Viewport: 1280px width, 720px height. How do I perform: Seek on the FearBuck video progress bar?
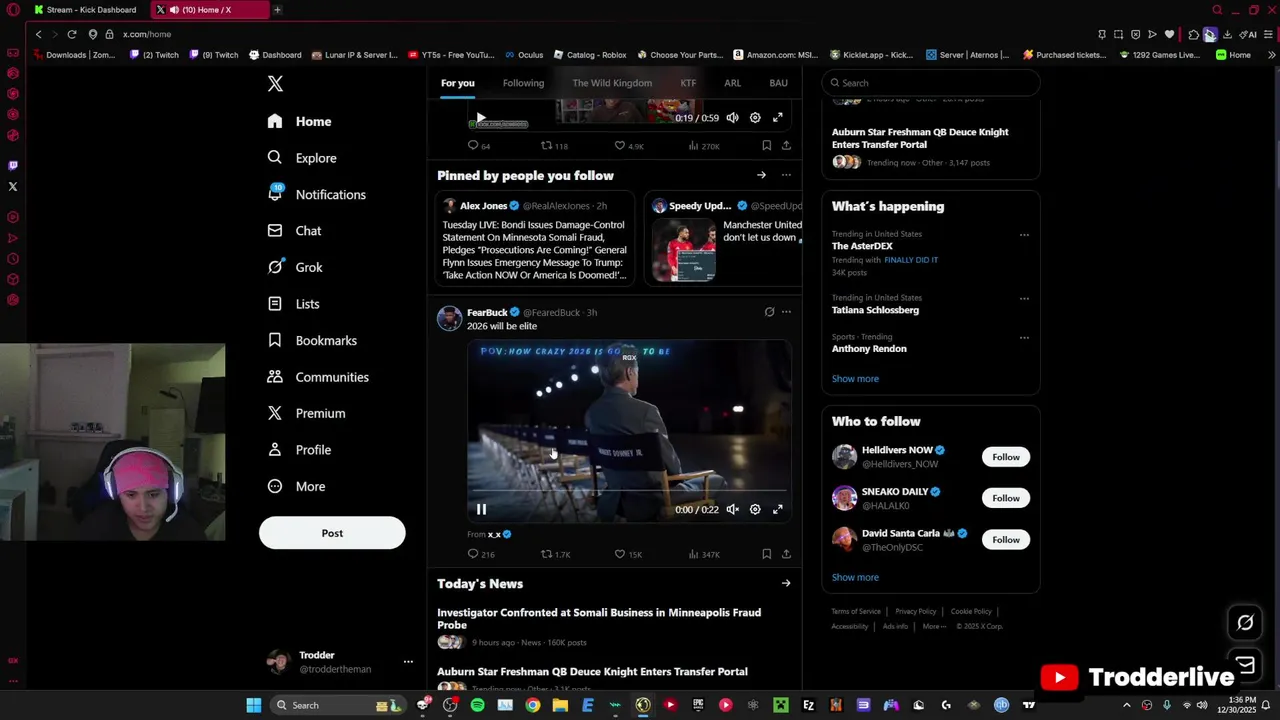(x=630, y=491)
